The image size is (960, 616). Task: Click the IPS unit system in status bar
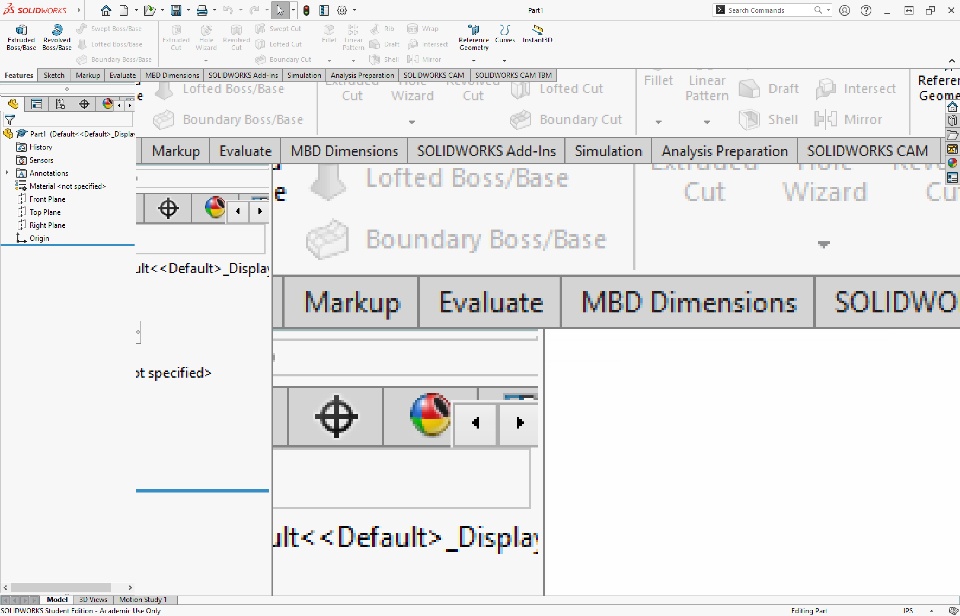pyautogui.click(x=908, y=610)
